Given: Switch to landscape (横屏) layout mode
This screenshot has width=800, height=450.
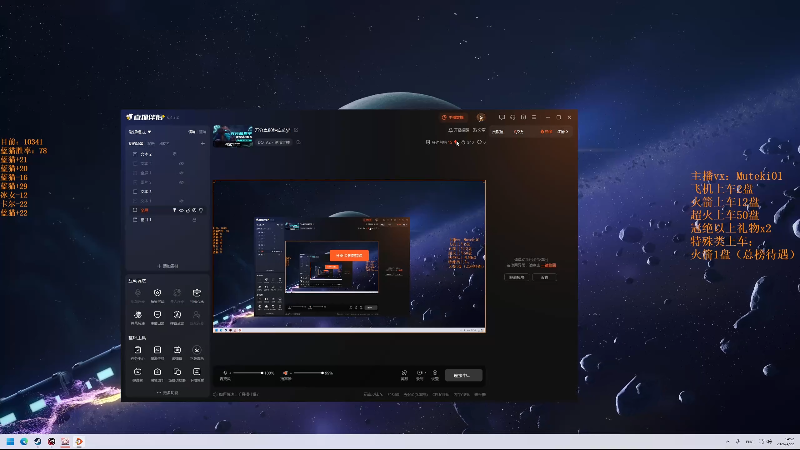Looking at the screenshot, I should click(x=192, y=132).
